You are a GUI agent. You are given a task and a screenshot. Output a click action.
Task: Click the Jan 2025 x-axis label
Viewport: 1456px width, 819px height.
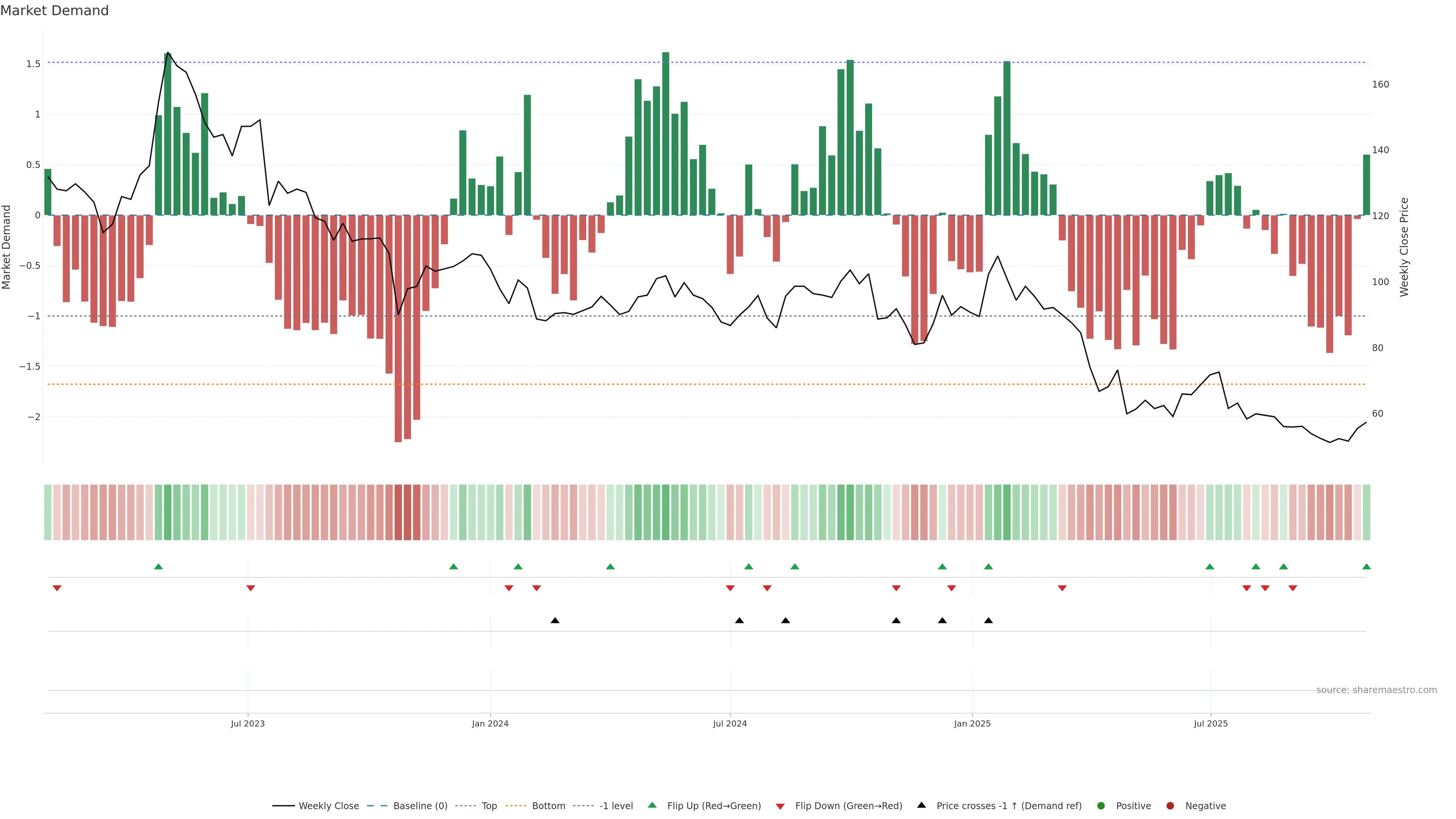point(972,723)
